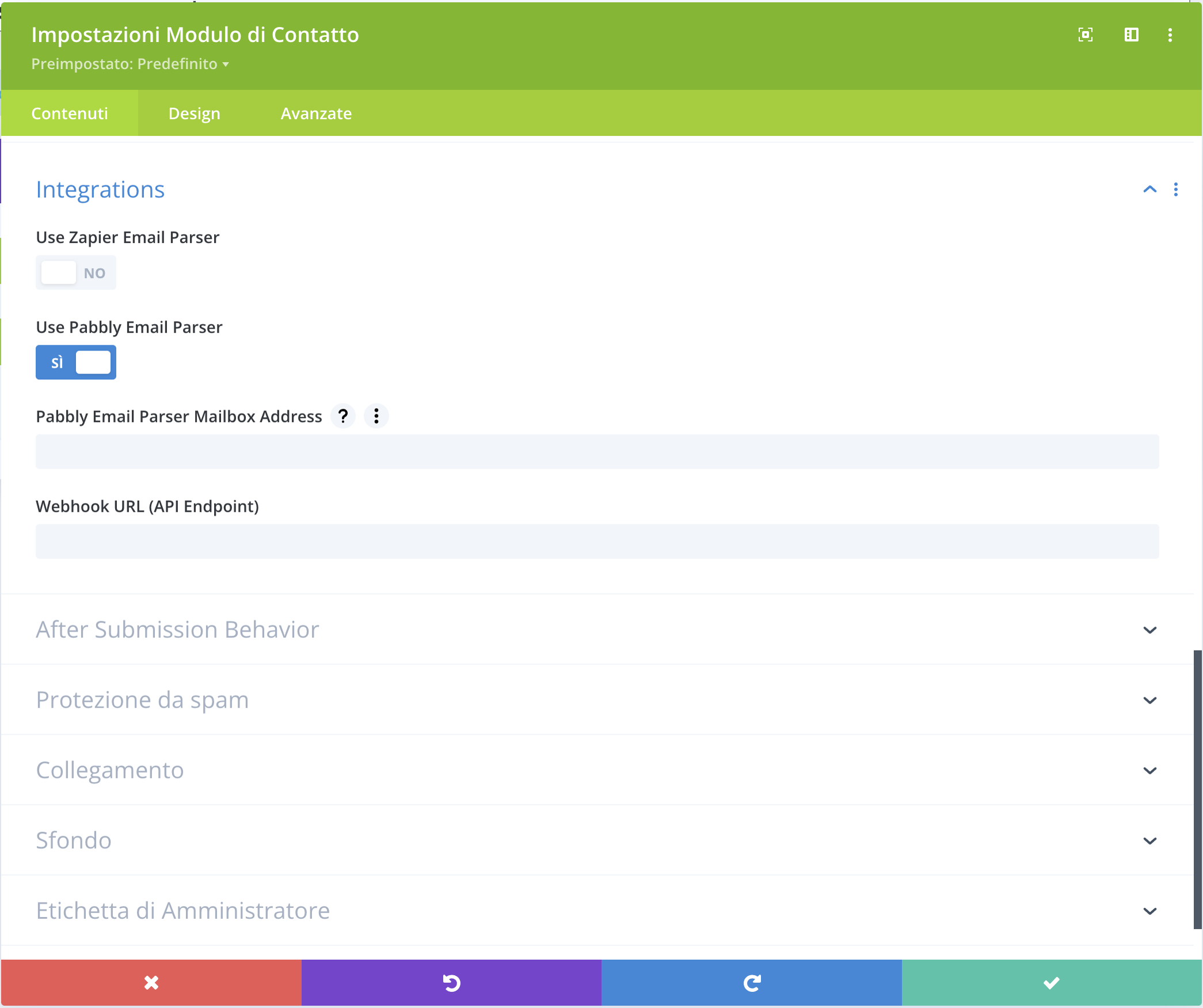The height and width of the screenshot is (1008, 1203).
Task: Click the Webhook URL (API Endpoint) label
Action: (x=147, y=506)
